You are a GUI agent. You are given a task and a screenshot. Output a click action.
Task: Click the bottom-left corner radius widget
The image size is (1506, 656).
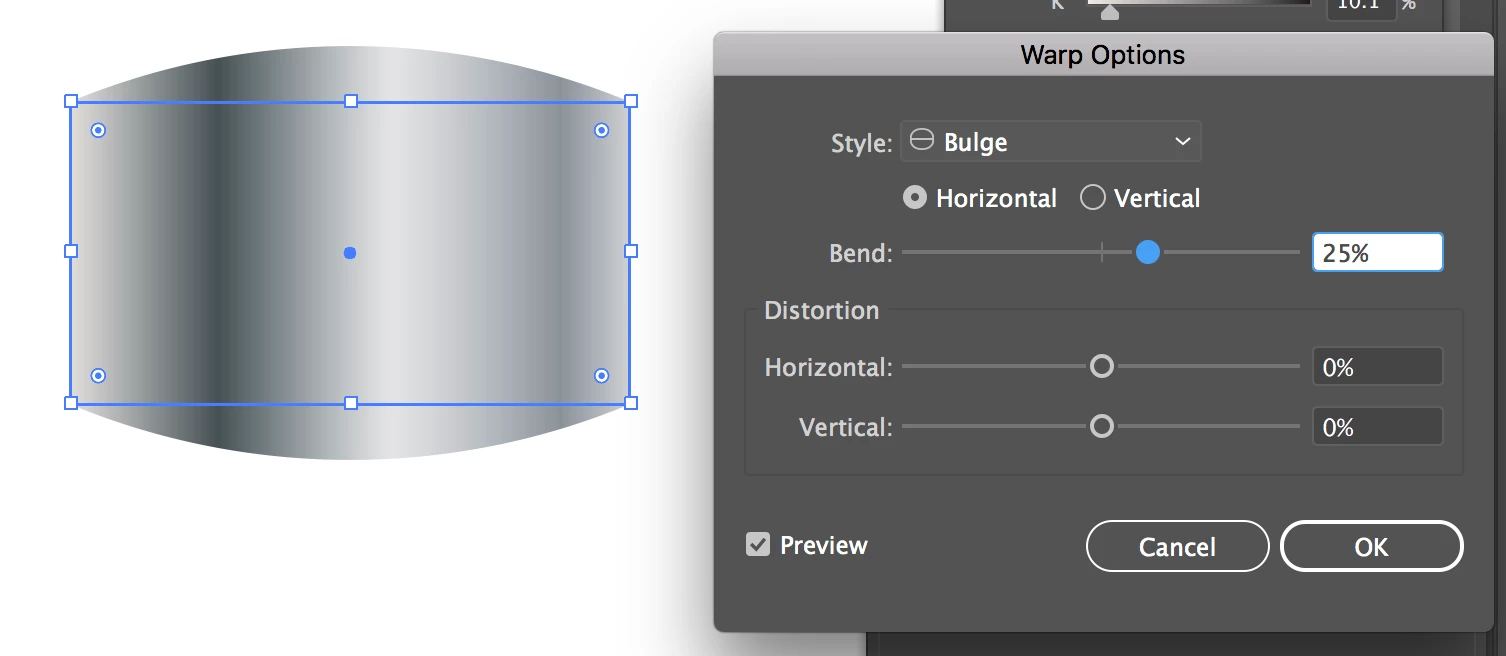98,375
